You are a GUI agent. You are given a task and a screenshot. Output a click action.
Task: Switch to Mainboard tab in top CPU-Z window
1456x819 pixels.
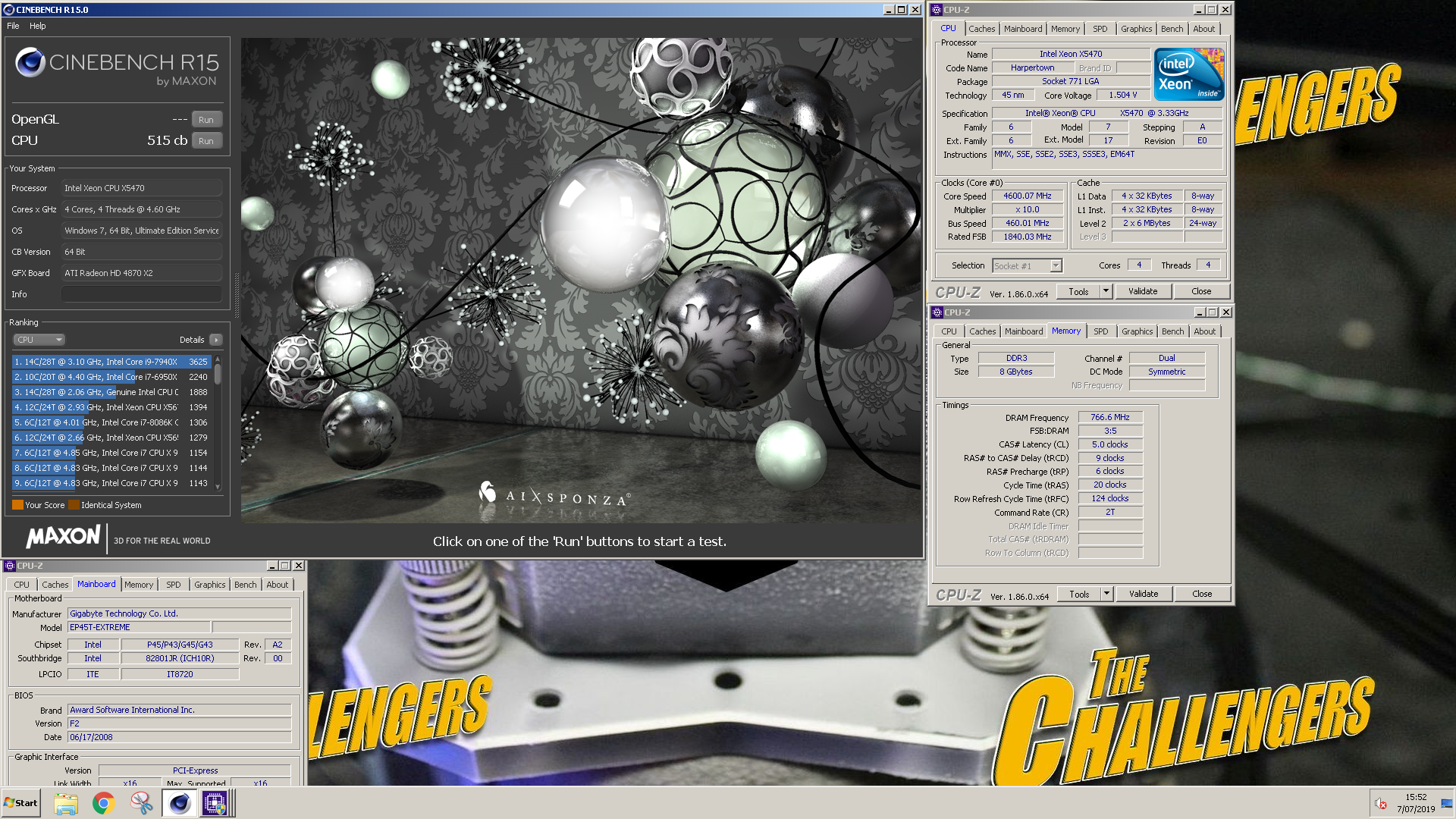coord(1023,29)
